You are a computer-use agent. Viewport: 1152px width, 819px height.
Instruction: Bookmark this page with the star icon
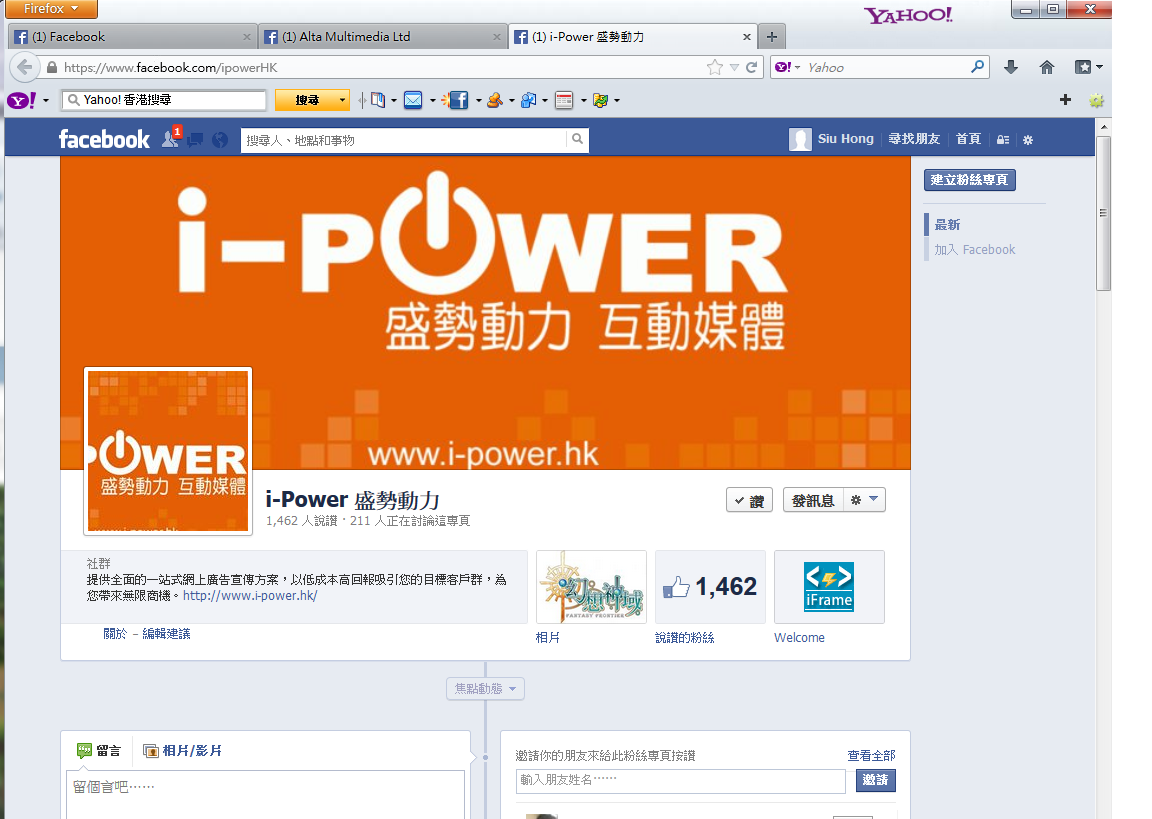[x=714, y=68]
